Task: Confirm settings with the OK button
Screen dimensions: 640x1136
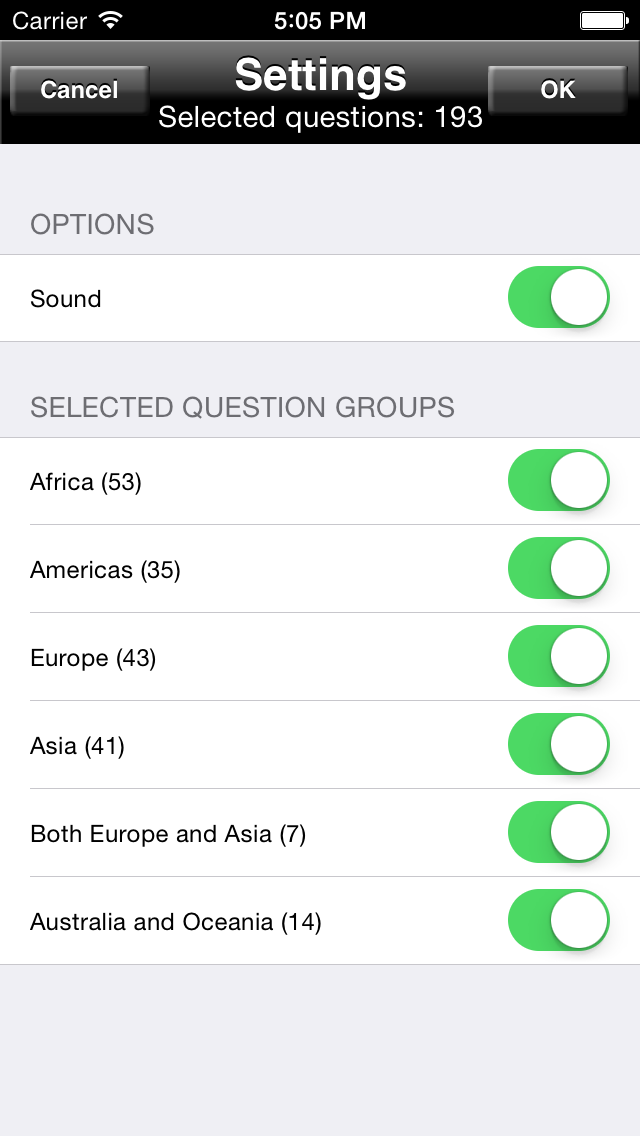Action: 557,89
